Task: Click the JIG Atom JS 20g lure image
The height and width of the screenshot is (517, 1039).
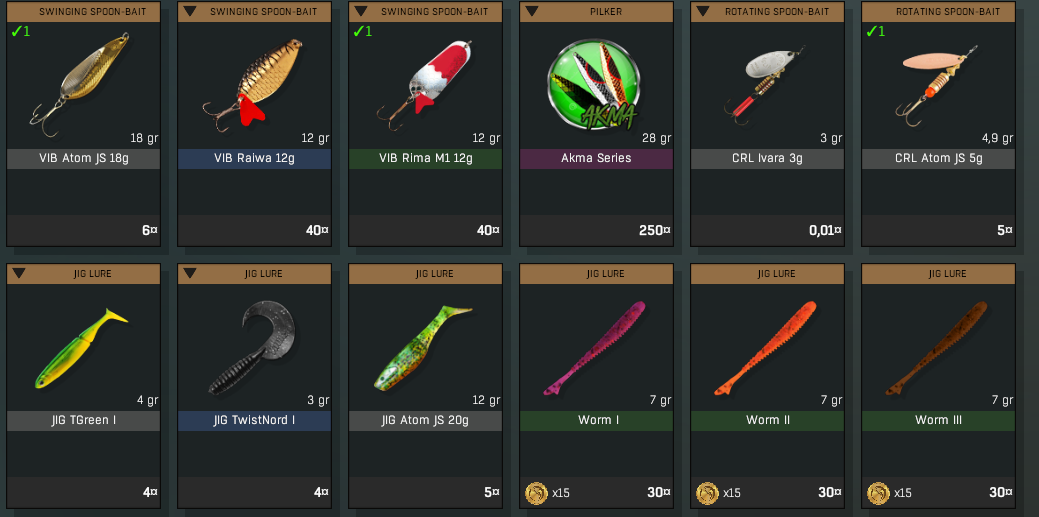Action: 423,347
